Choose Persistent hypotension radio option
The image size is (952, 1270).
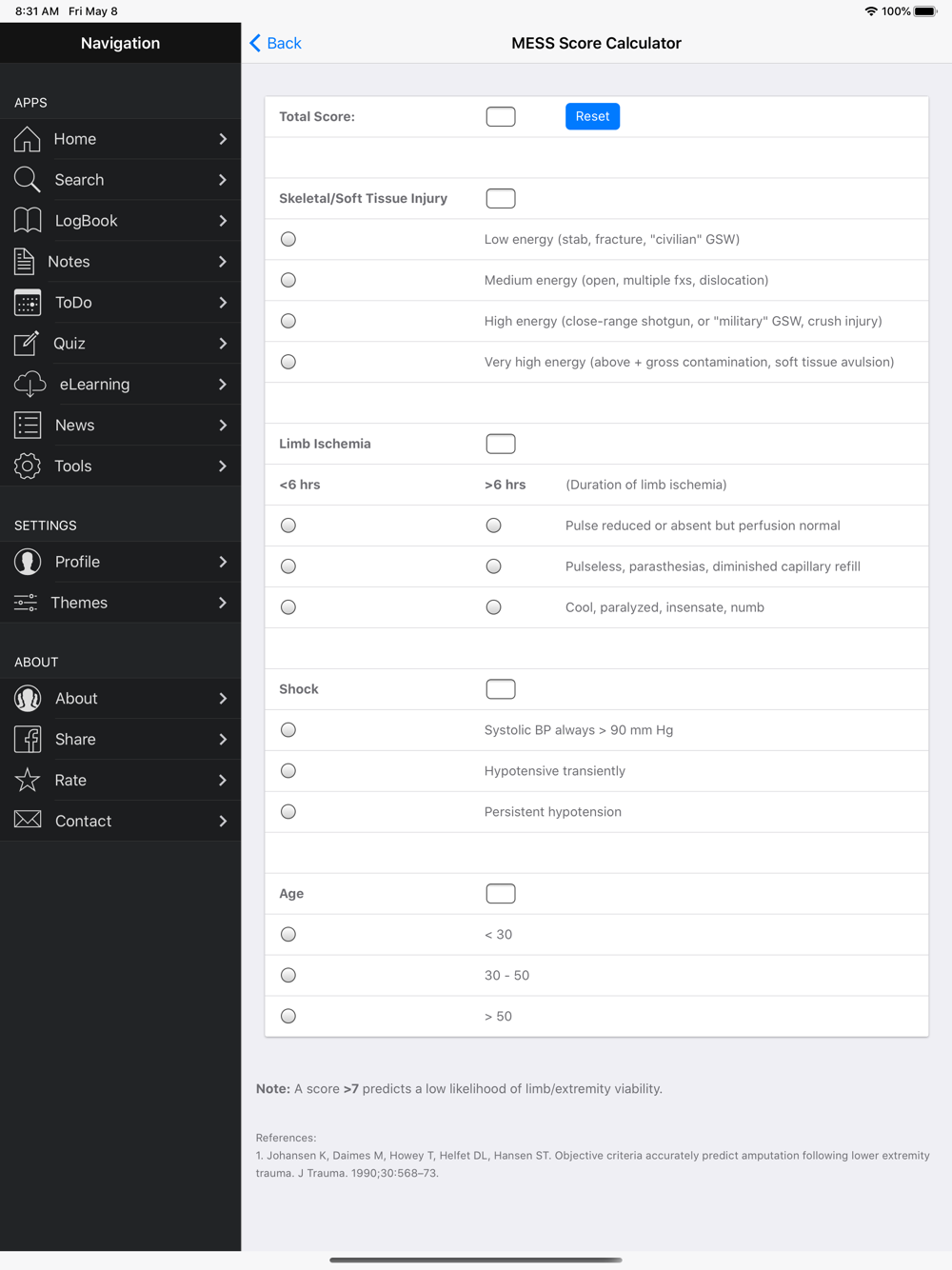(288, 812)
